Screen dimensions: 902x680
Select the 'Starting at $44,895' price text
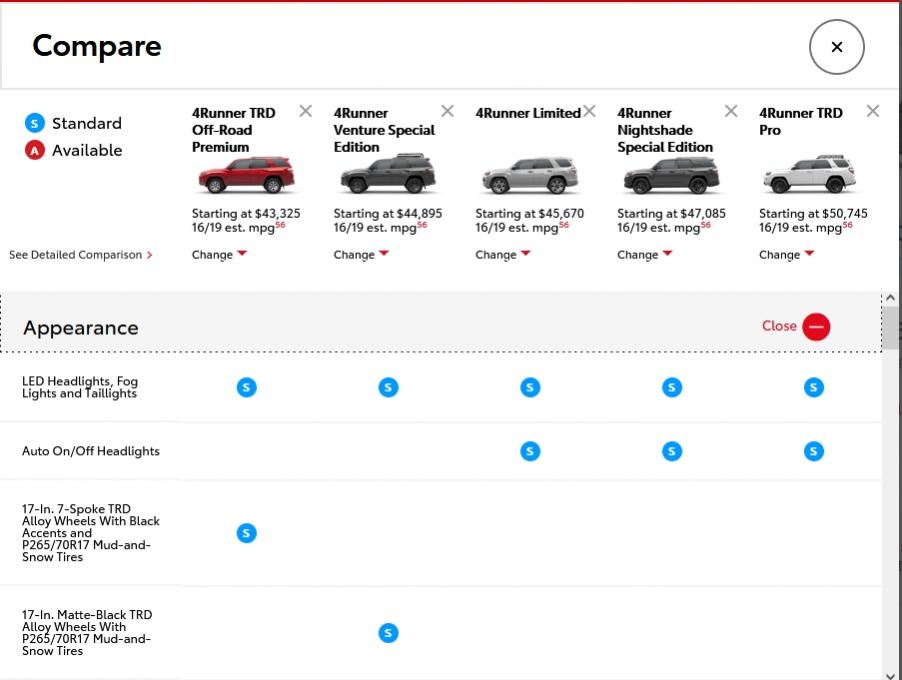point(388,213)
